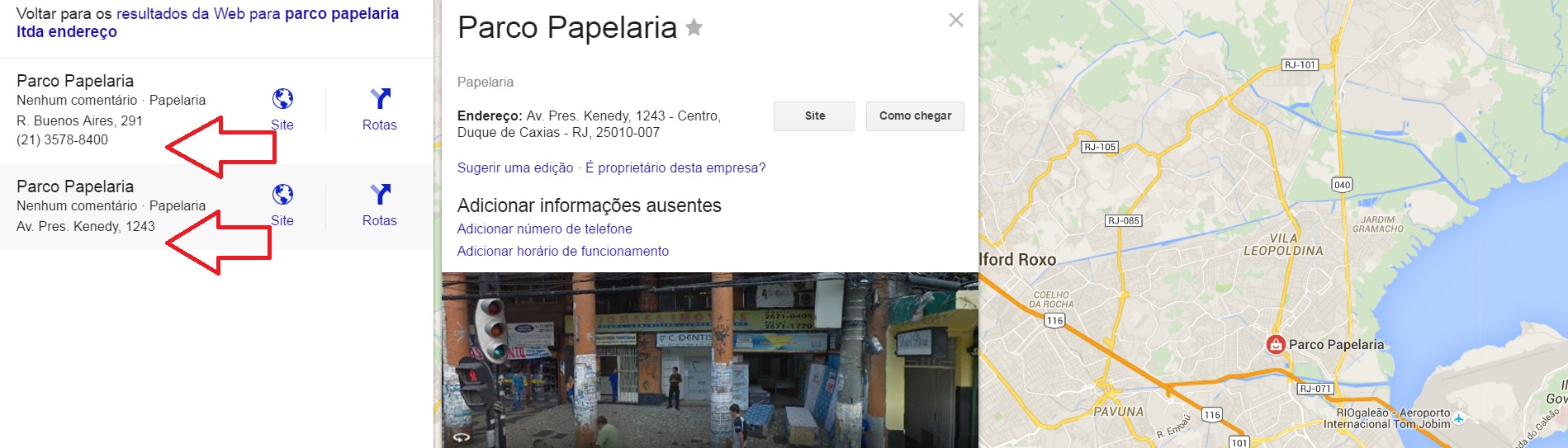The width and height of the screenshot is (1568, 448).
Task: Click Adicionar horário de funcionamento
Action: (563, 251)
